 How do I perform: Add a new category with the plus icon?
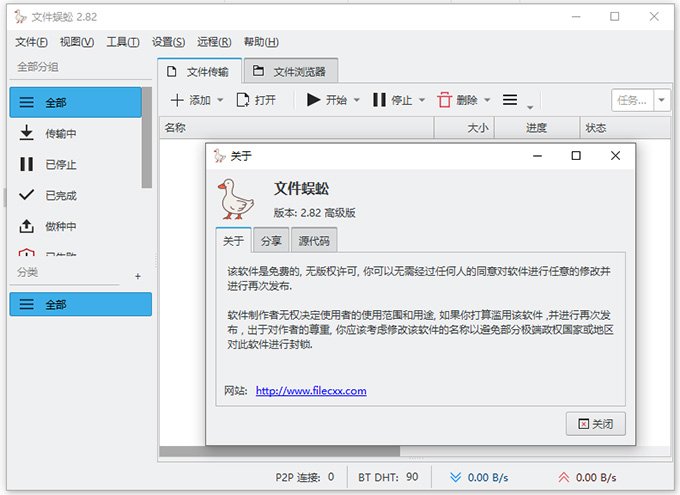pyautogui.click(x=137, y=276)
